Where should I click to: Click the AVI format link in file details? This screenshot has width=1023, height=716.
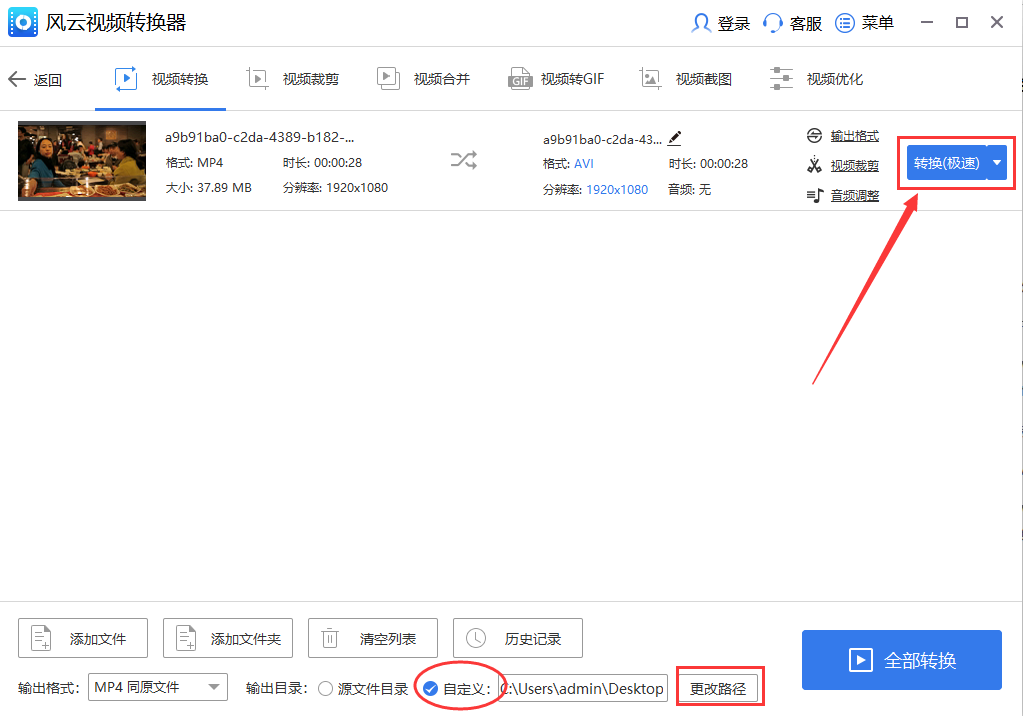(x=583, y=163)
